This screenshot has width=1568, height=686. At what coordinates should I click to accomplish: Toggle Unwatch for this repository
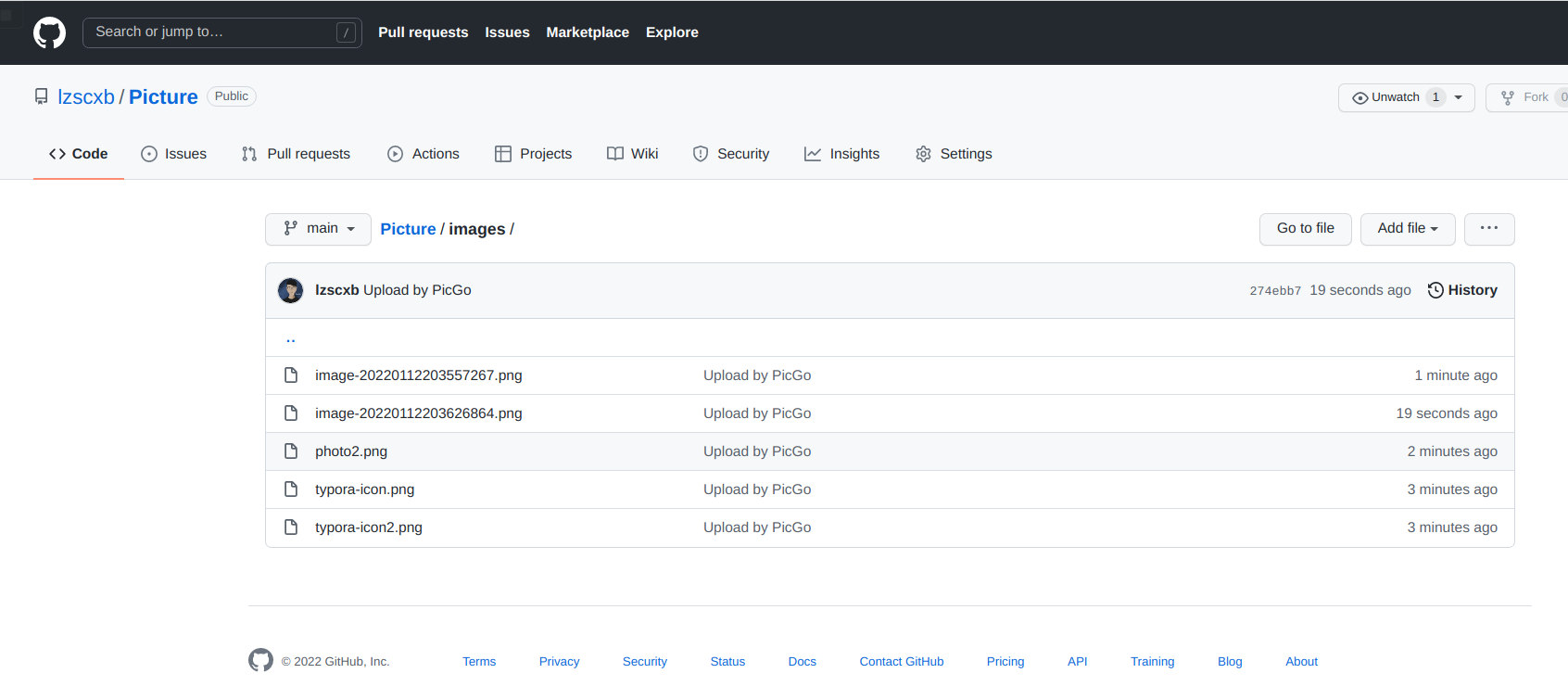click(x=1387, y=97)
